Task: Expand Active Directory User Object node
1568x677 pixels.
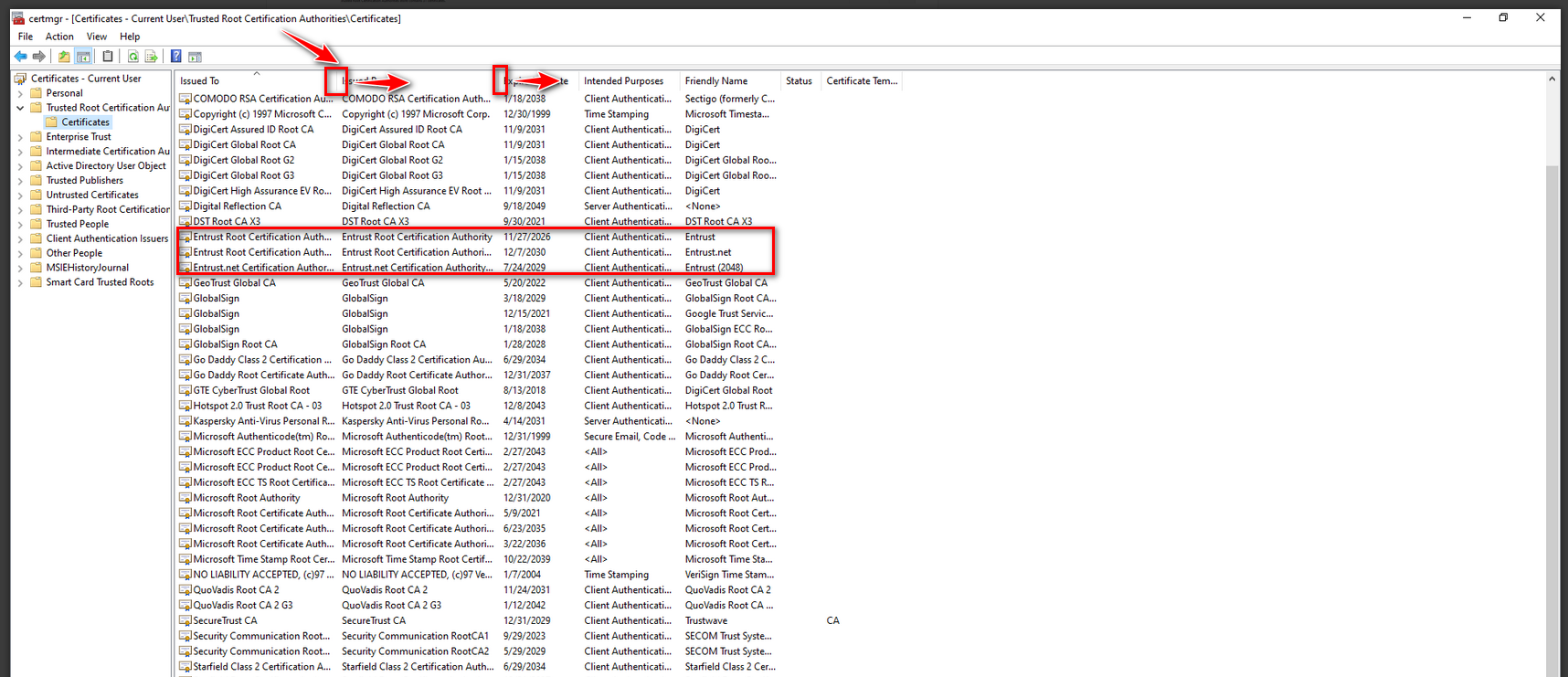Action: (x=20, y=166)
